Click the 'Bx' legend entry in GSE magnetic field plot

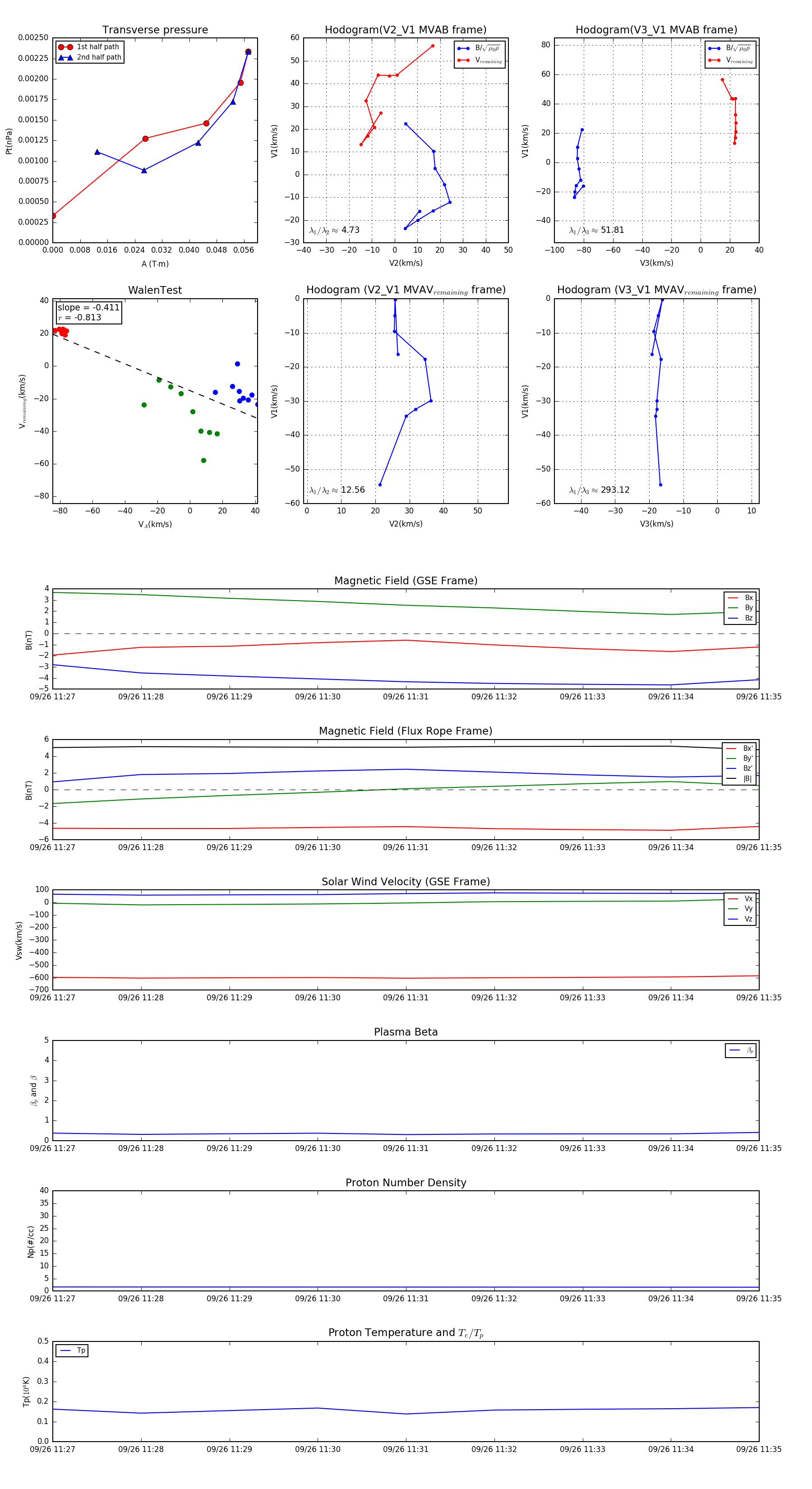pyautogui.click(x=740, y=598)
